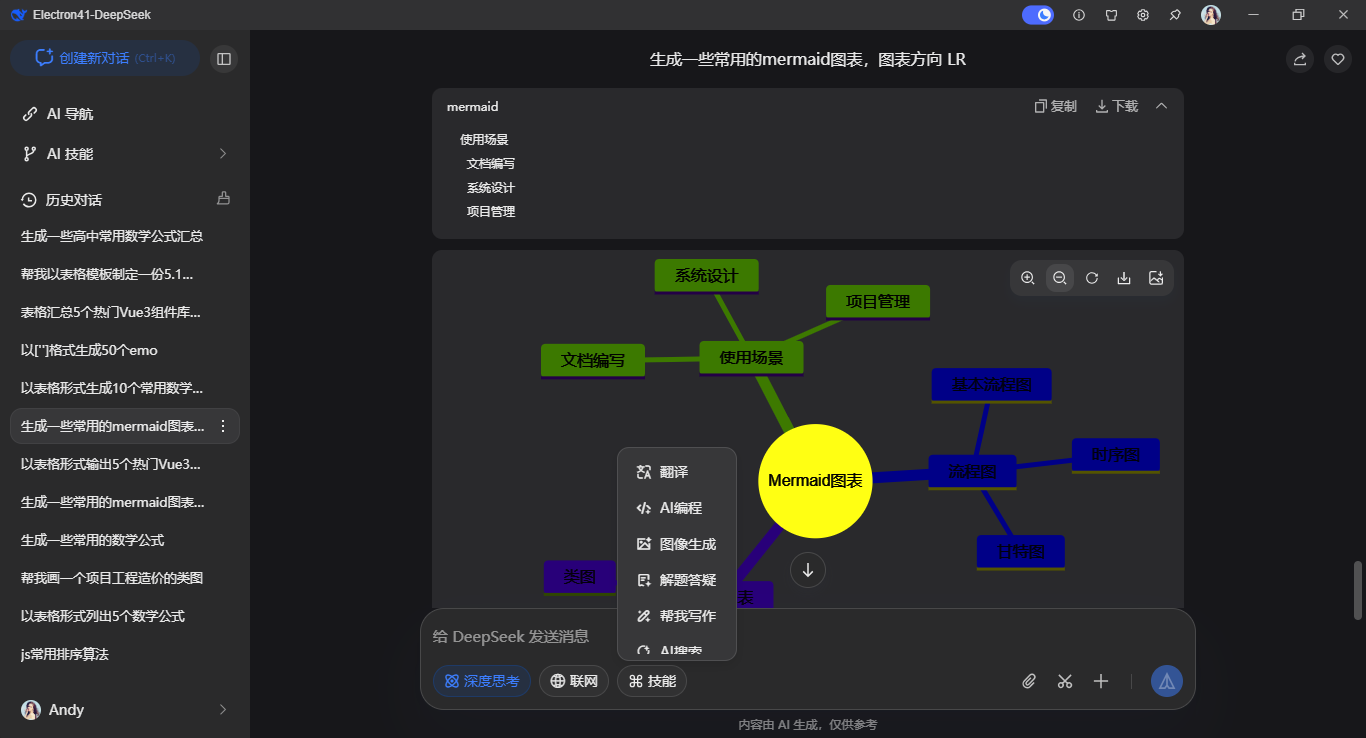
Task: Select 帮我写作 from skills popup
Action: pos(677,616)
